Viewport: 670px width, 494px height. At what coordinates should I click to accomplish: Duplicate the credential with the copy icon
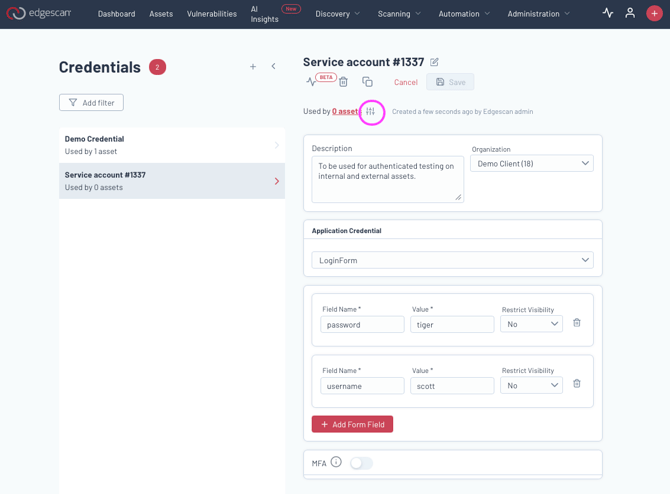coord(367,82)
